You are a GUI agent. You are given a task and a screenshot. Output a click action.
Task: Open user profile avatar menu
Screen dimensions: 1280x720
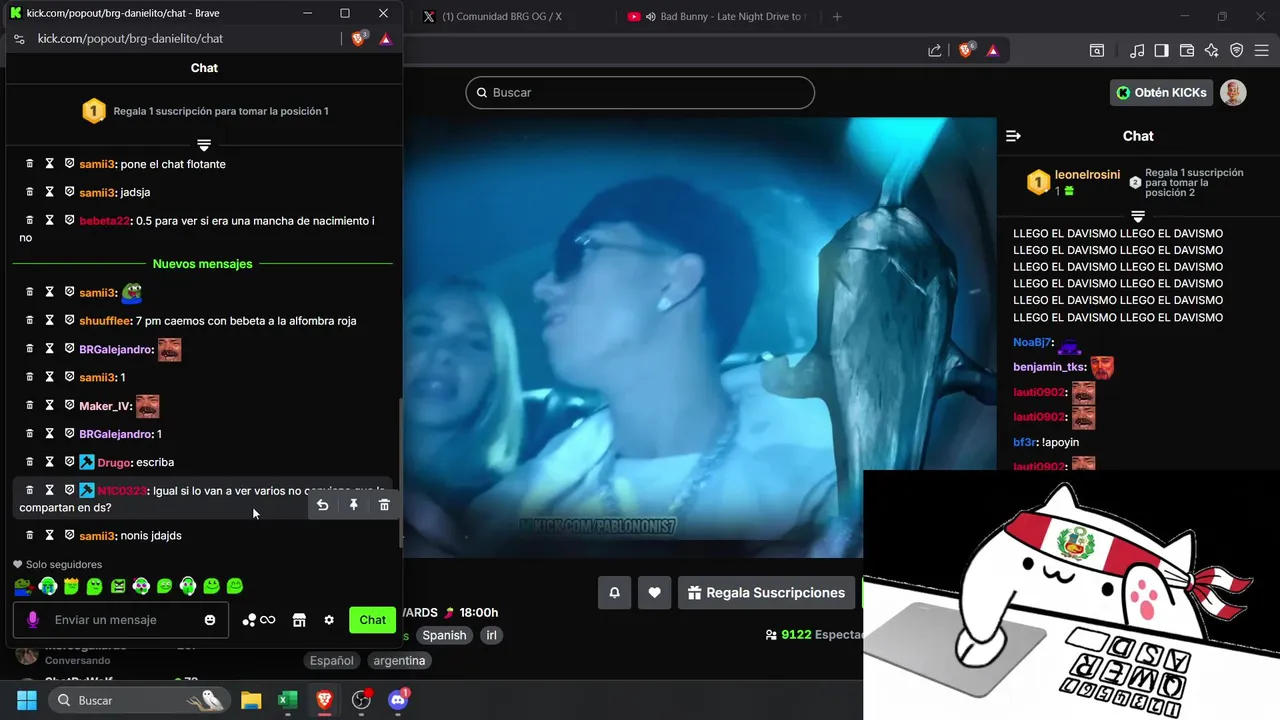1233,92
